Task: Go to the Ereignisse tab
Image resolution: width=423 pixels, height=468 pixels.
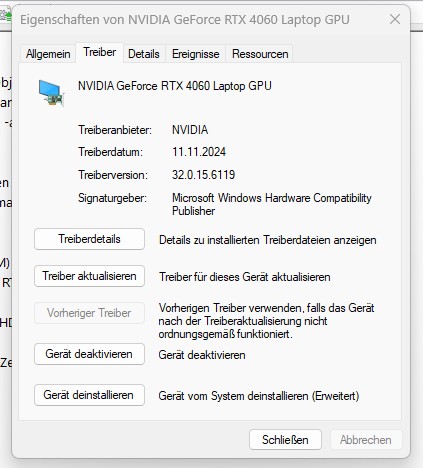Action: [x=196, y=54]
